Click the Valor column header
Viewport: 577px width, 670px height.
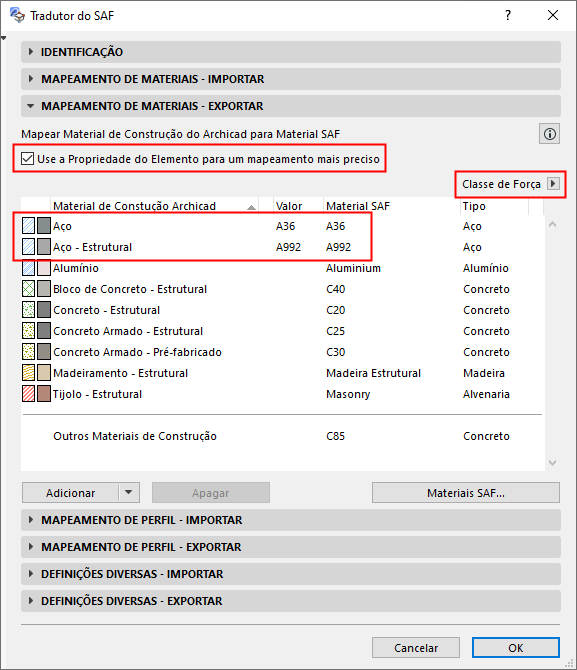(297, 206)
